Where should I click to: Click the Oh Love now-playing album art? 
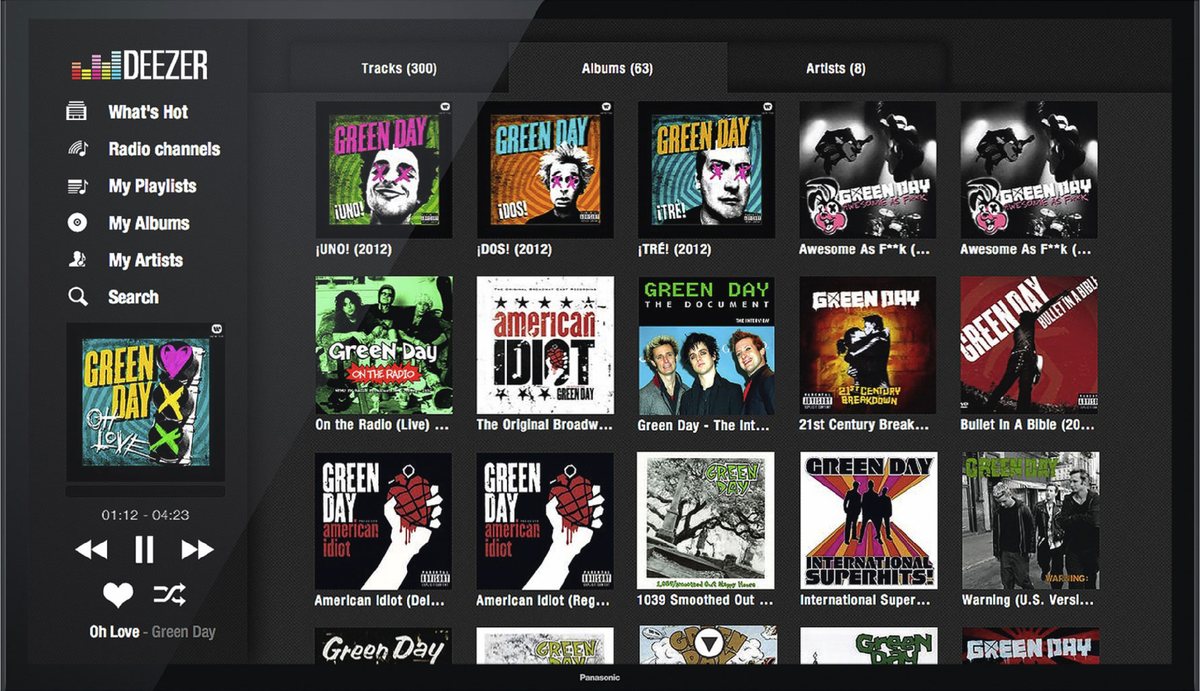(x=146, y=402)
